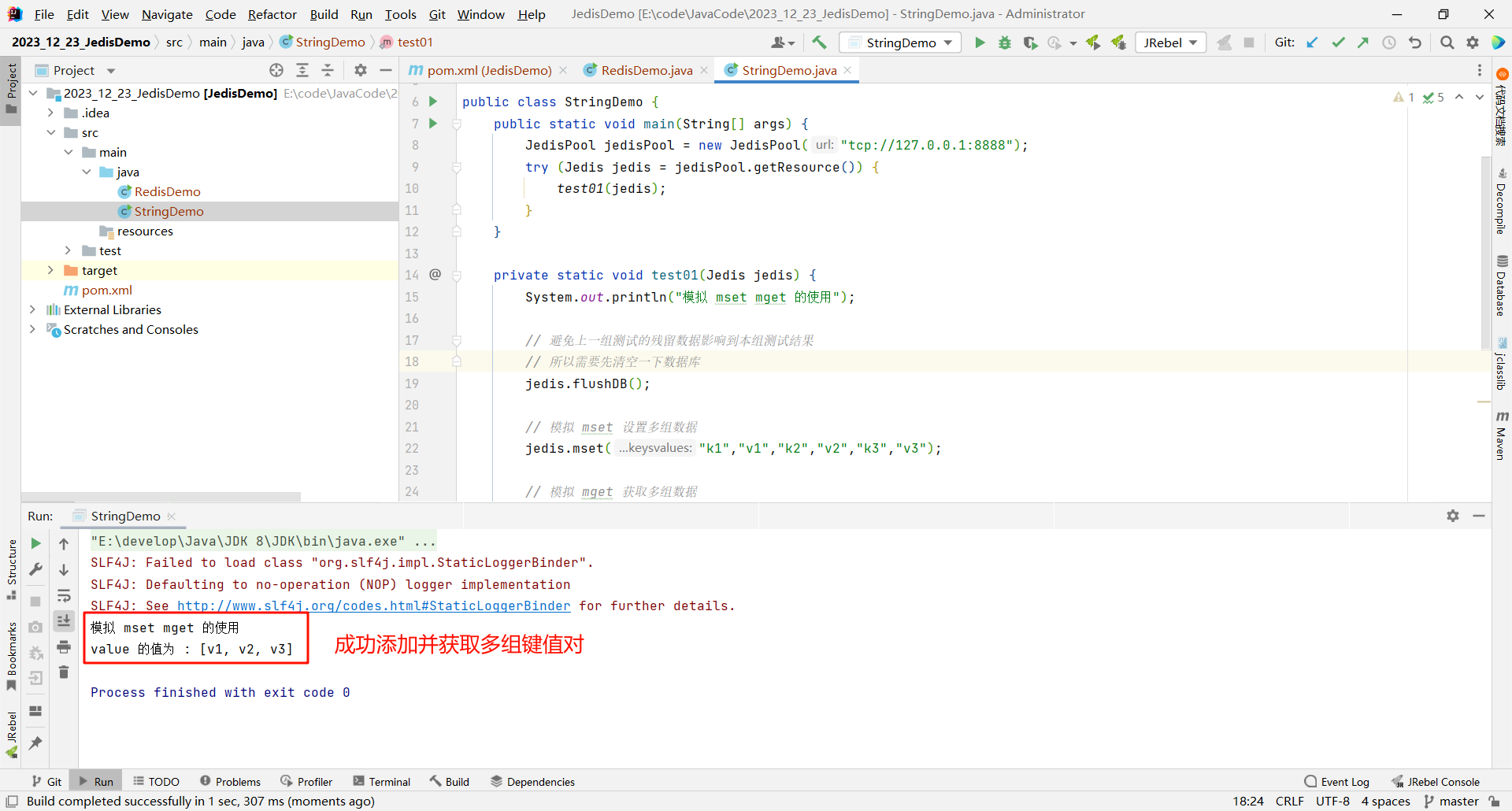The image size is (1512, 811).
Task: Collapse all icon in Project panel
Action: pos(328,70)
